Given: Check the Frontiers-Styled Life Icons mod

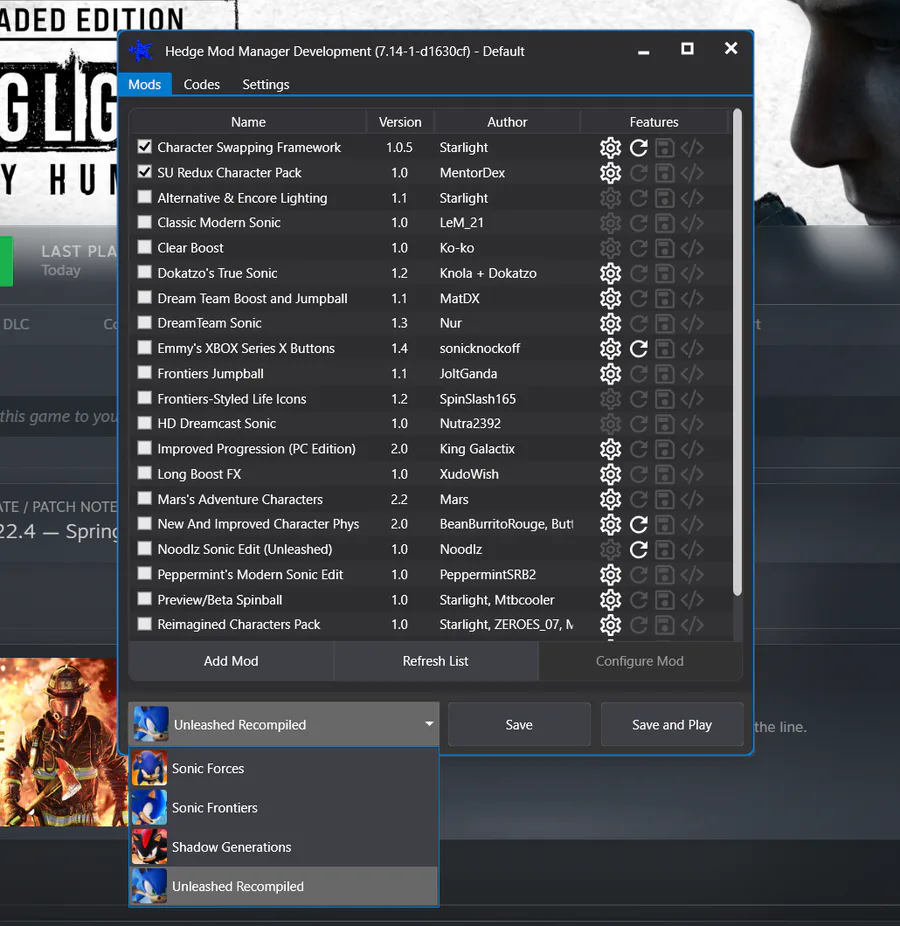Looking at the screenshot, I should [144, 398].
